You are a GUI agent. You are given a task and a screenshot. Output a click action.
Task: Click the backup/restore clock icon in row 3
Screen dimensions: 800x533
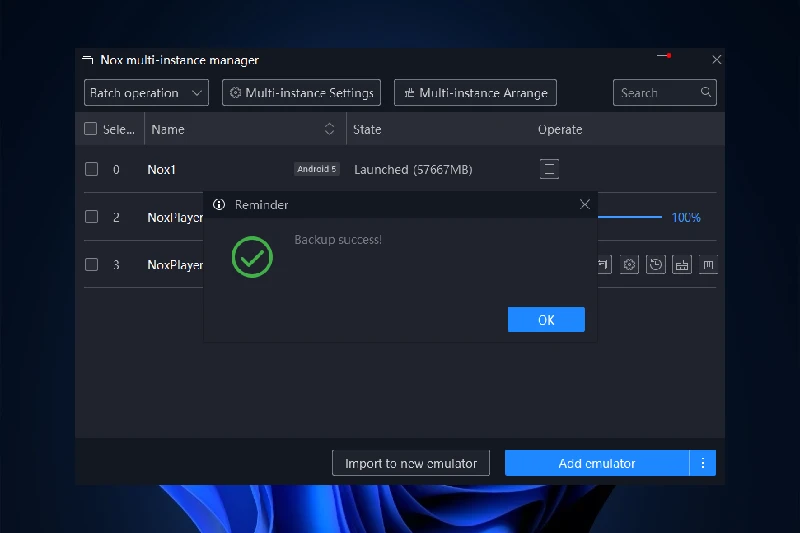coord(656,265)
